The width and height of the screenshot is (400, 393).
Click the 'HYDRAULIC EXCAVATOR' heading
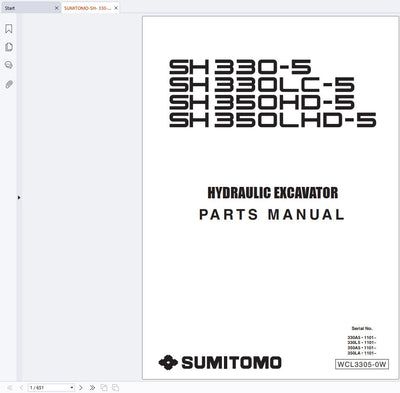coord(273,193)
